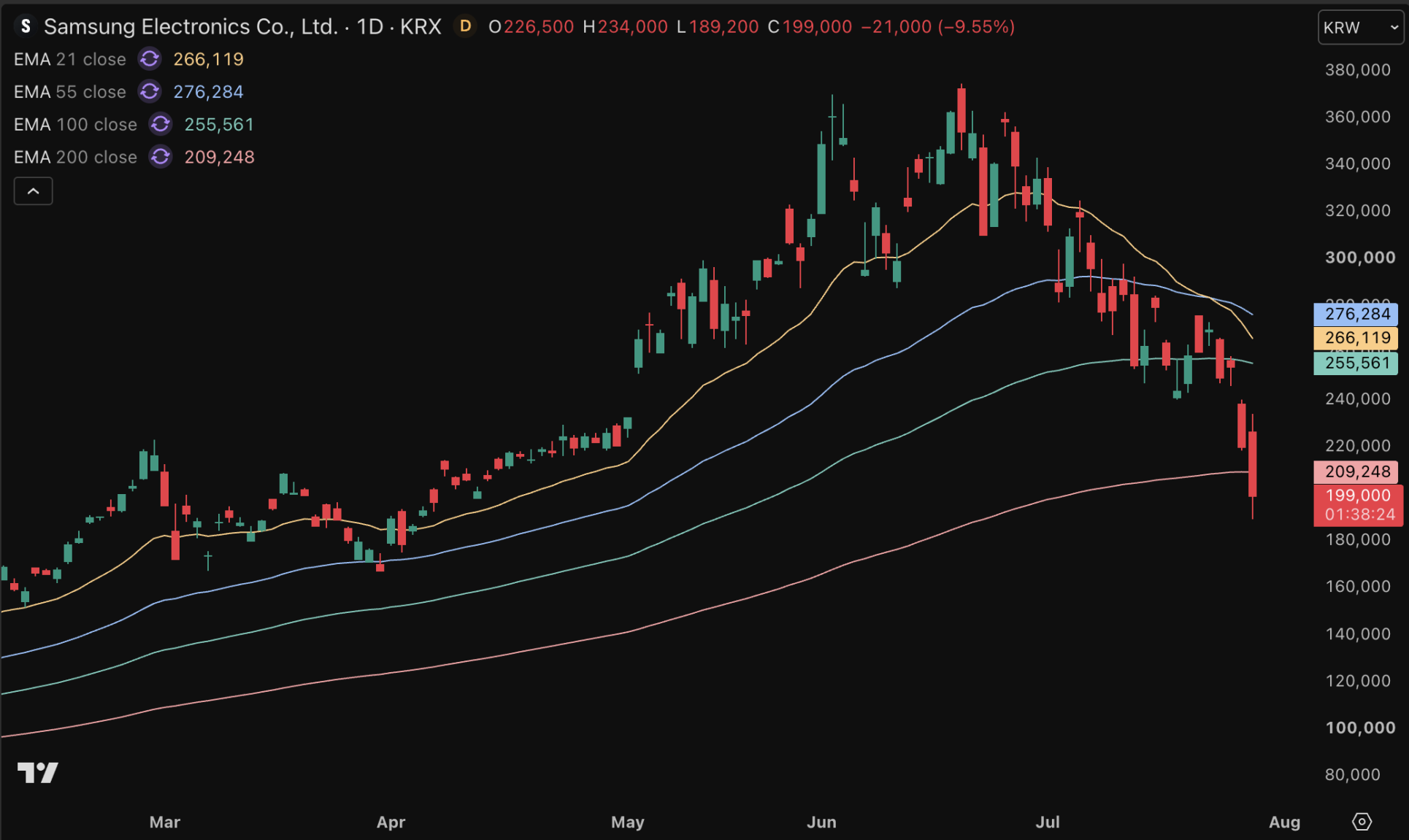Open chart settings hexagon gear icon
This screenshot has height=840, width=1409.
point(1362,822)
